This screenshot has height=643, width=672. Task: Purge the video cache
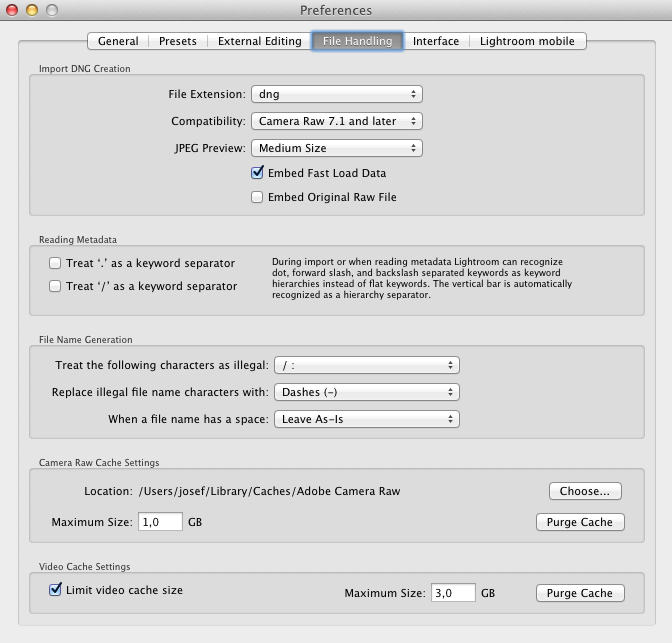pyautogui.click(x=580, y=593)
